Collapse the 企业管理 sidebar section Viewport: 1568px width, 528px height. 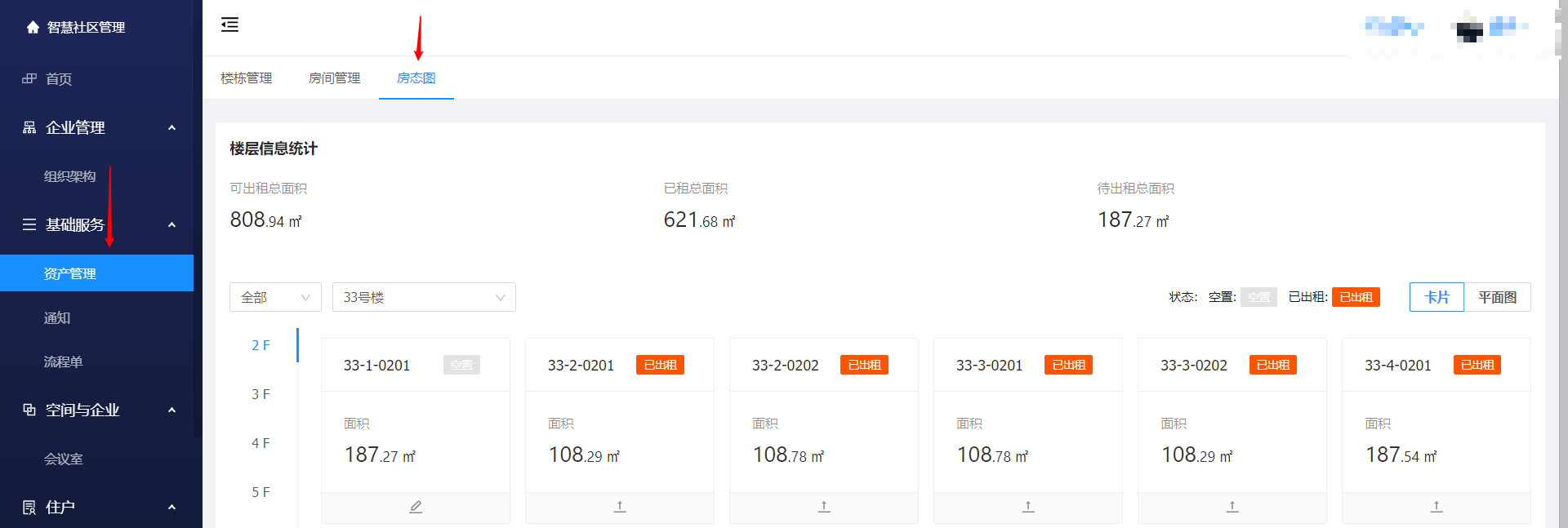pos(171,128)
